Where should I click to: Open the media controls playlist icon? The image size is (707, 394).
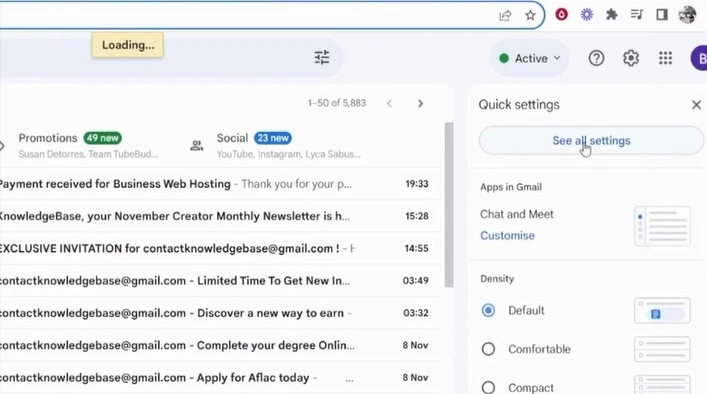coord(637,15)
